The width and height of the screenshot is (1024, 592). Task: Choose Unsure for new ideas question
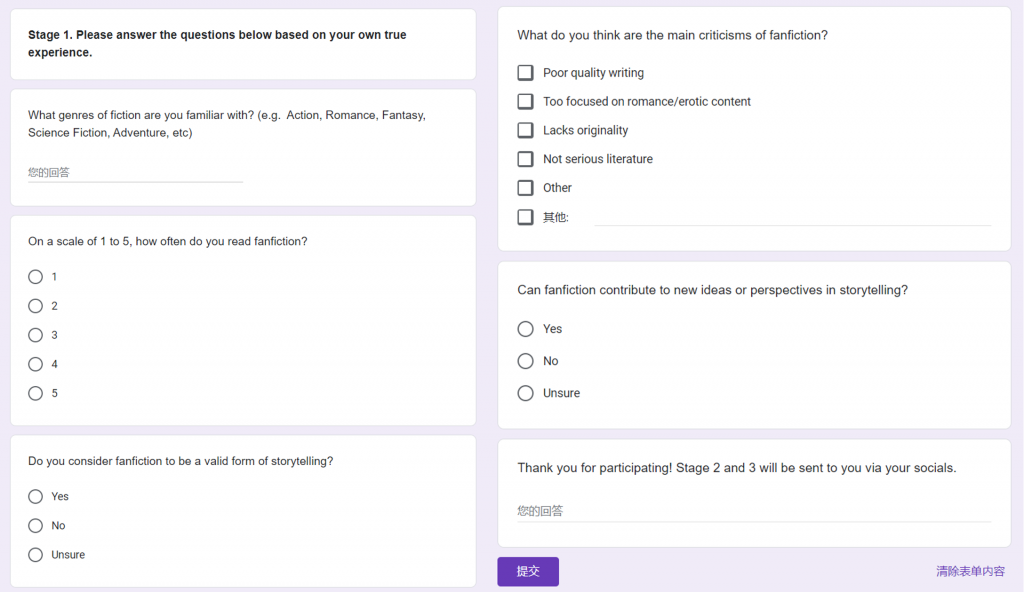click(526, 393)
